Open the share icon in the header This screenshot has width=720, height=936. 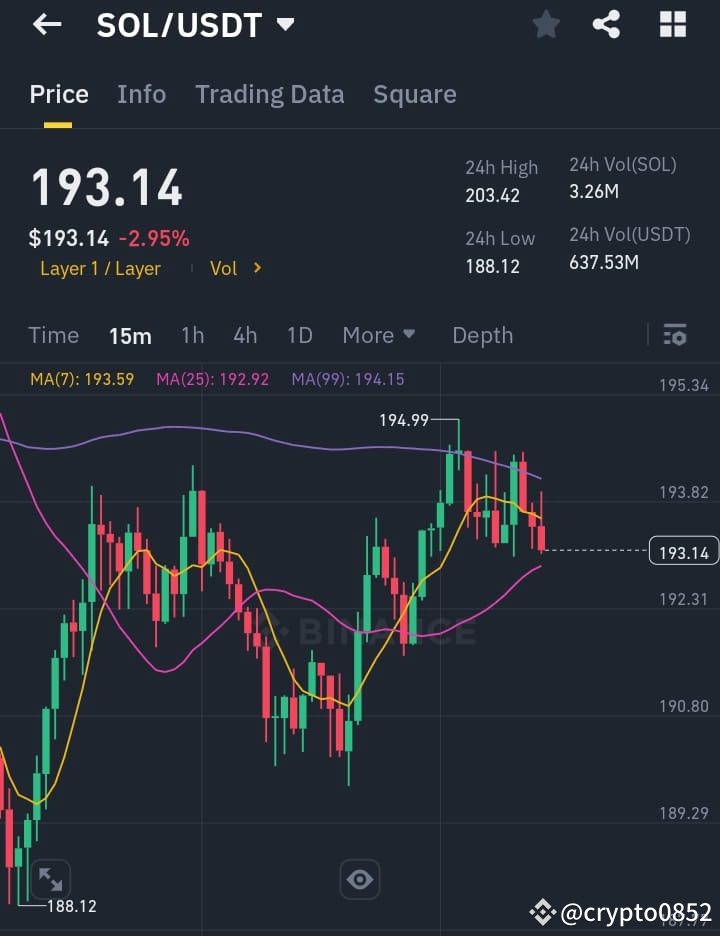point(606,25)
